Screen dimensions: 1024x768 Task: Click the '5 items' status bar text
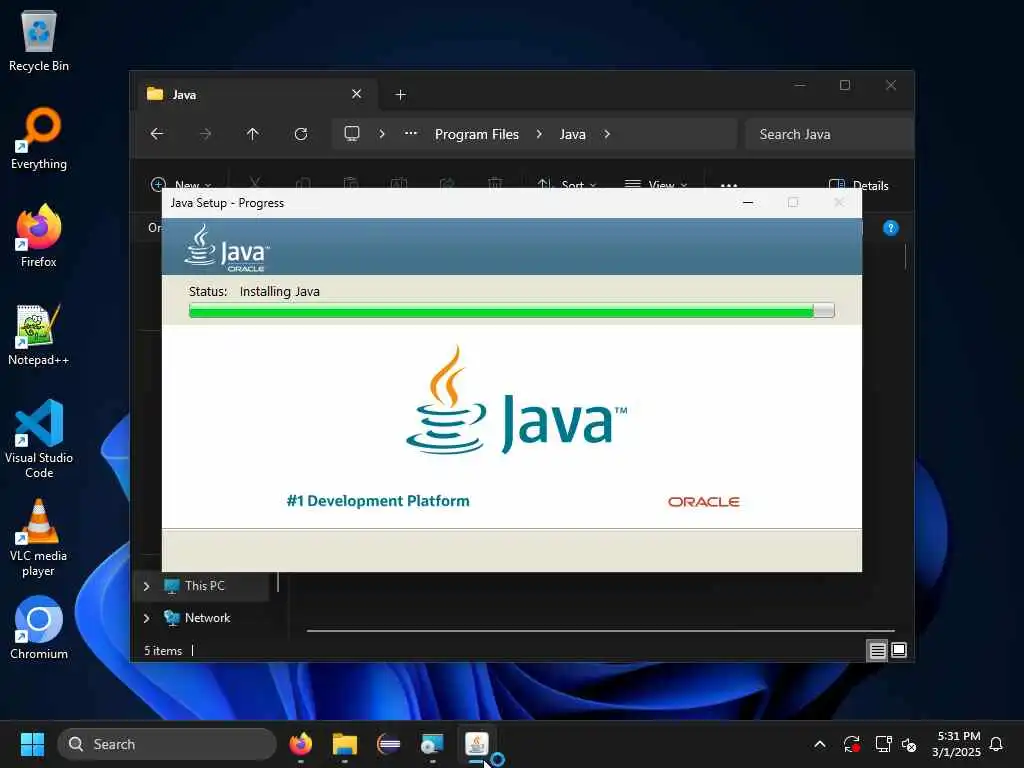tap(163, 651)
